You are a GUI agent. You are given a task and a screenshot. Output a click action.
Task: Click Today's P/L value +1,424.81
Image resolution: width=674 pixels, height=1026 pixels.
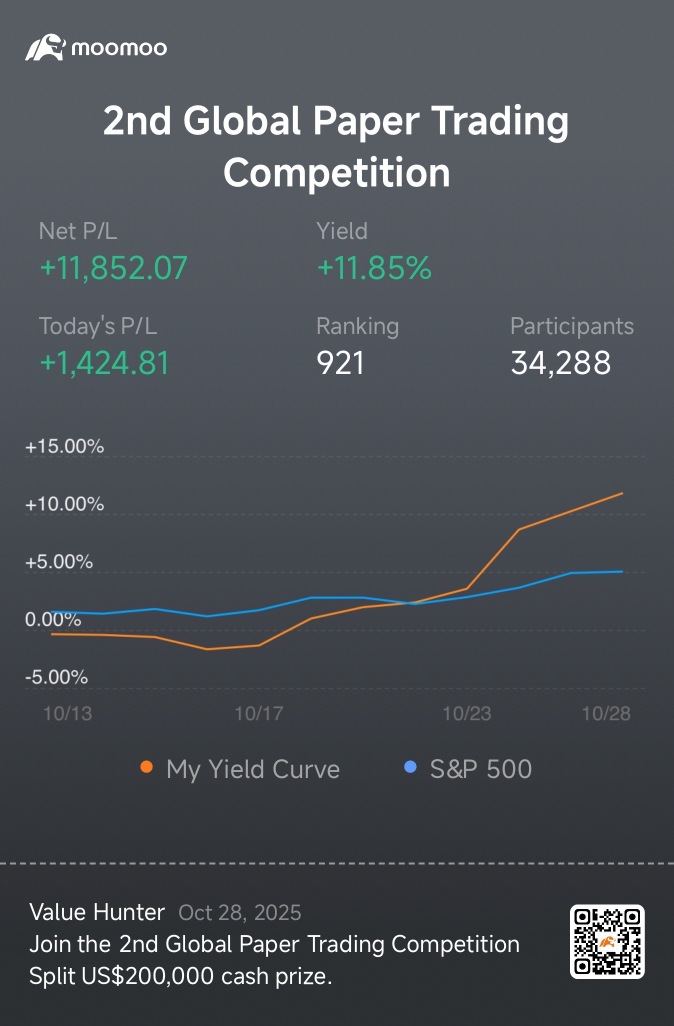pyautogui.click(x=104, y=363)
